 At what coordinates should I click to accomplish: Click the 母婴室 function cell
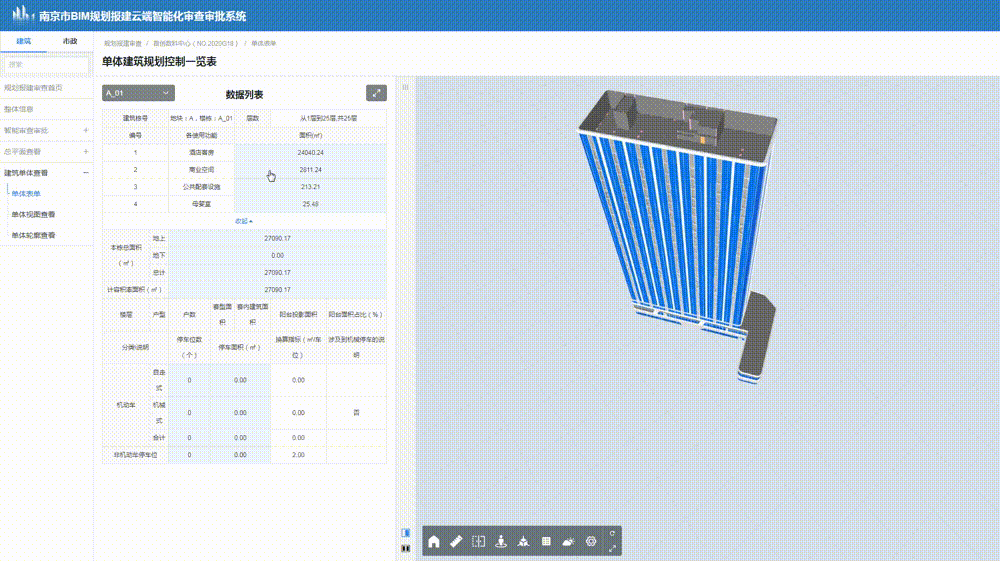202,204
